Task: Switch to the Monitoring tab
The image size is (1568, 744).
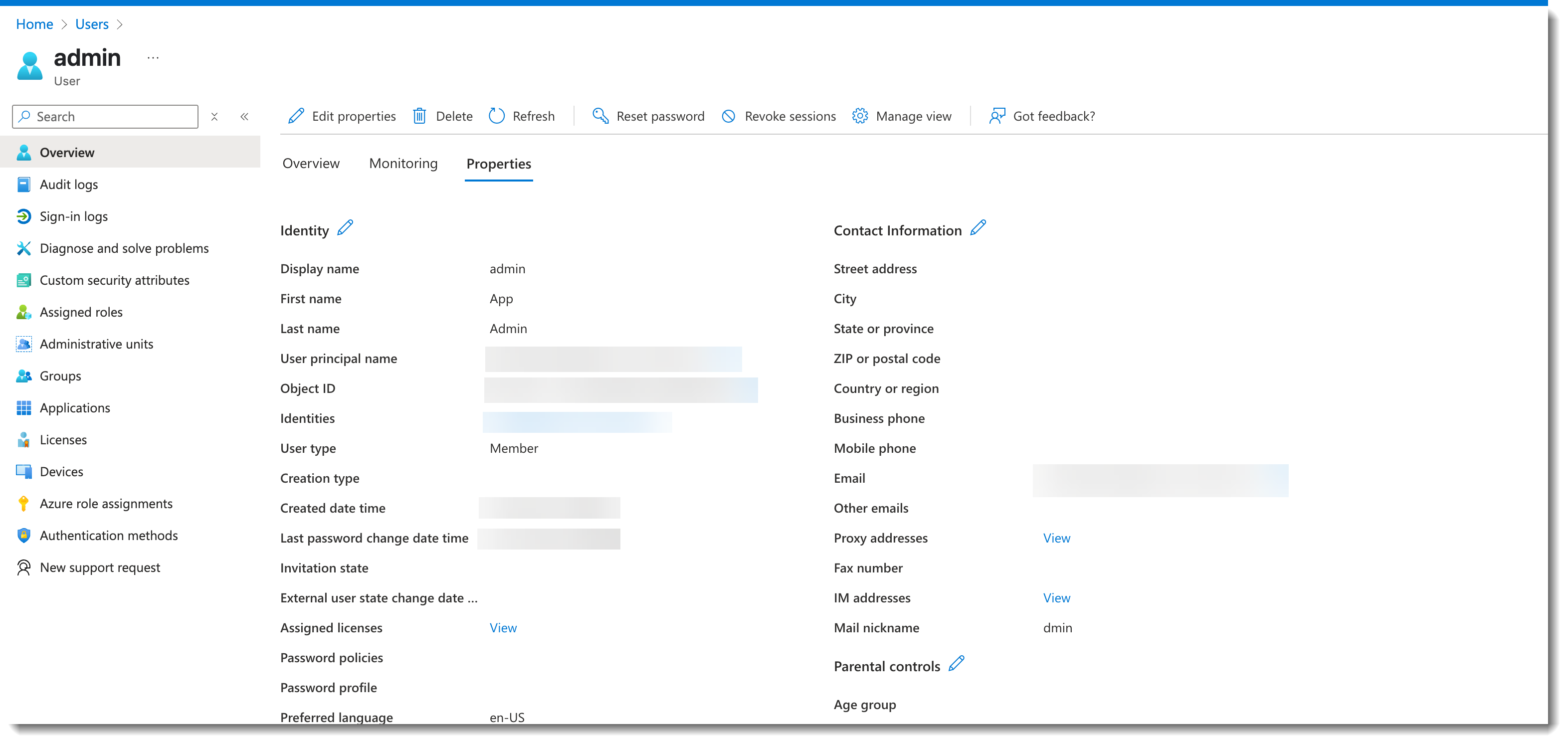Action: tap(403, 164)
